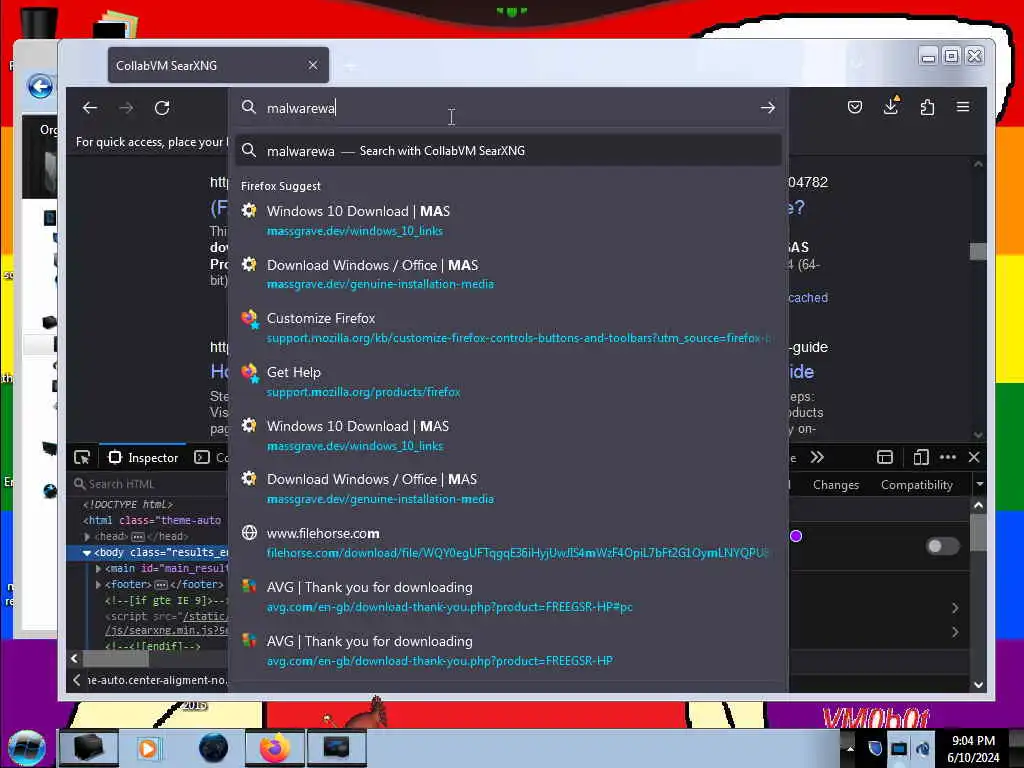This screenshot has height=768, width=1024.
Task: Activate the element picker in devtools
Action: (82, 458)
